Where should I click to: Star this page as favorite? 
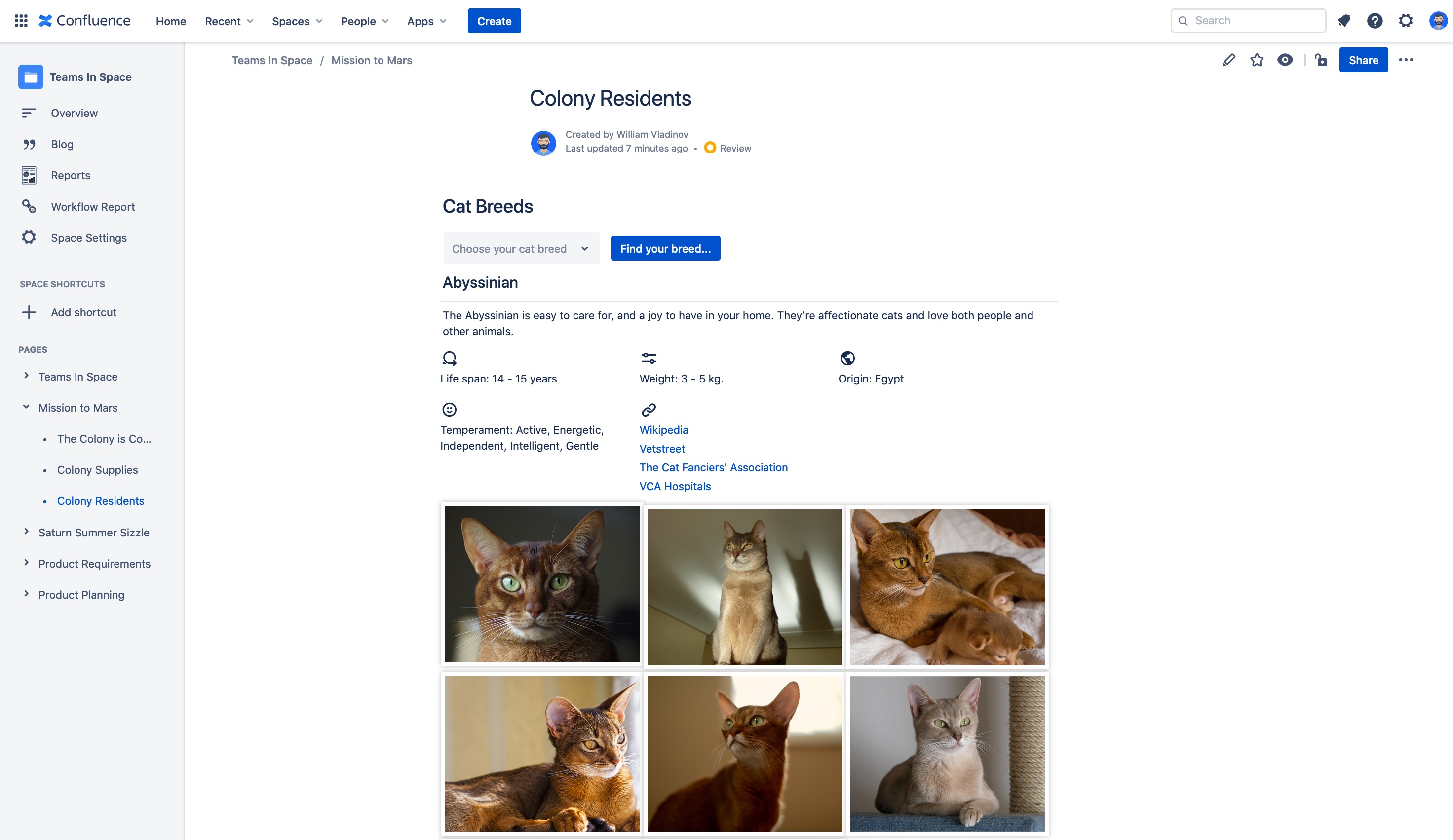(x=1257, y=60)
